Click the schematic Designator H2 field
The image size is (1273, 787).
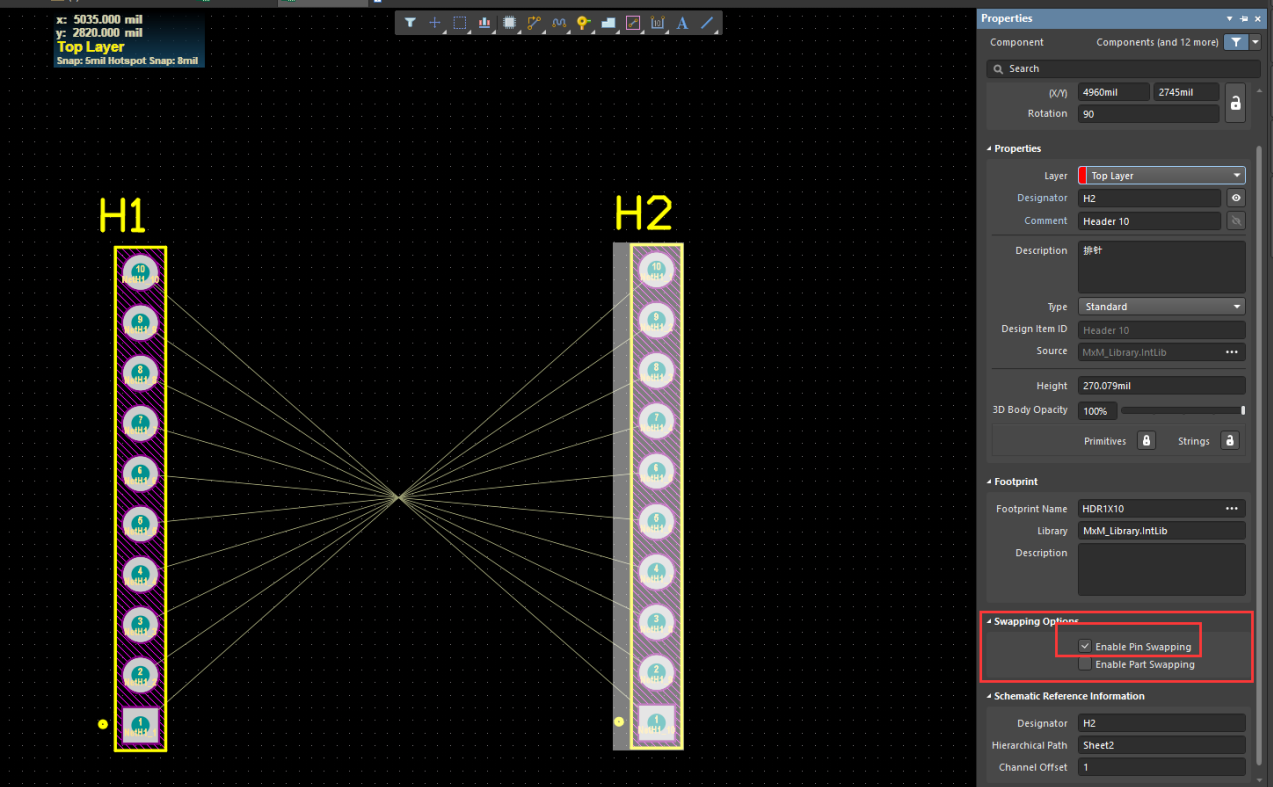[x=1161, y=723]
